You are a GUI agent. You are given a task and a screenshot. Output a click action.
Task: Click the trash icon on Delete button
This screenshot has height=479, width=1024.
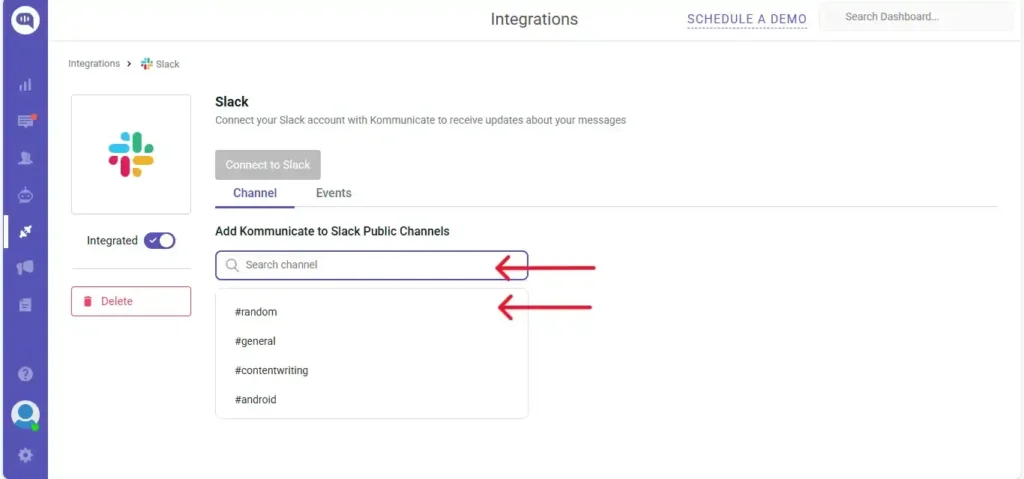[x=88, y=301]
